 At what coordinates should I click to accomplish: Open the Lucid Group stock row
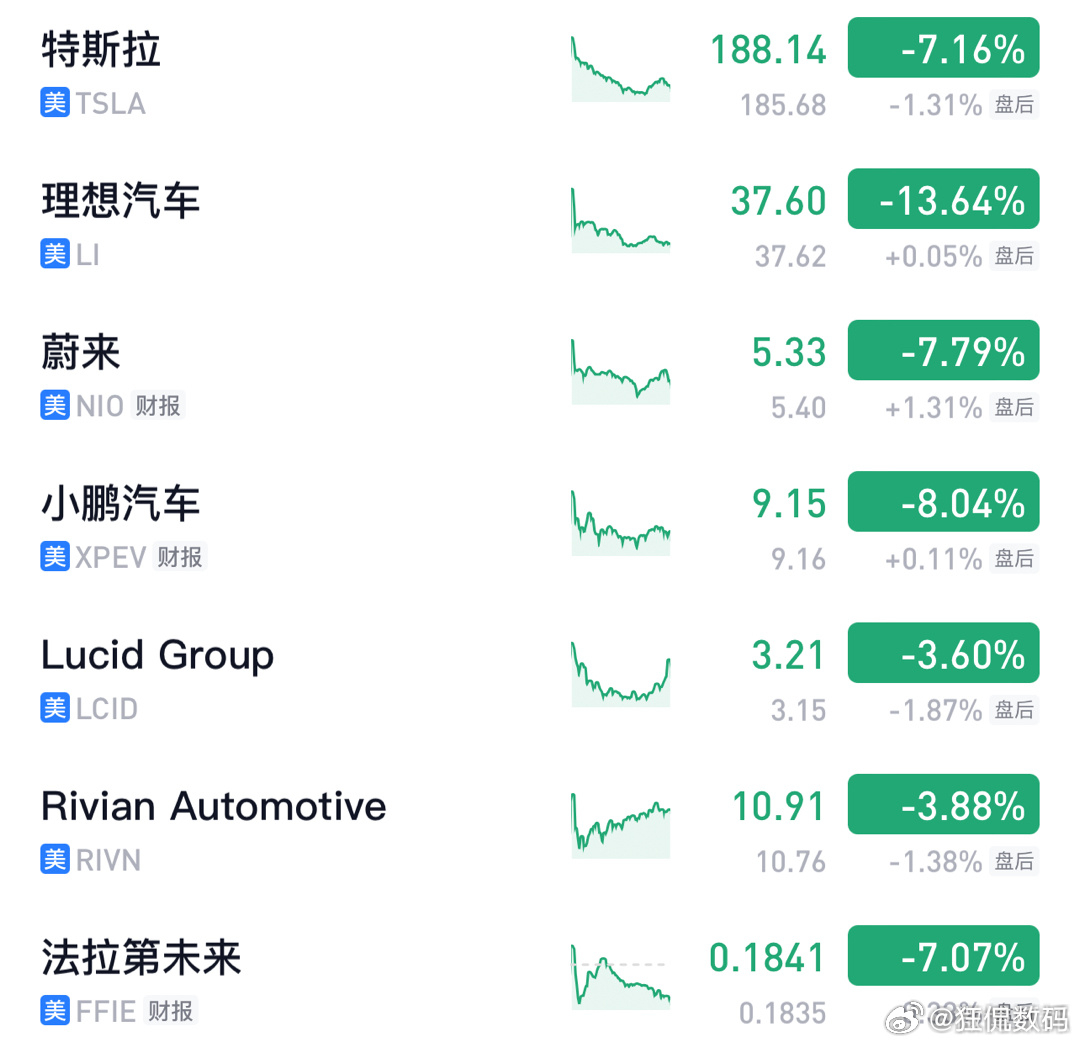(540, 681)
